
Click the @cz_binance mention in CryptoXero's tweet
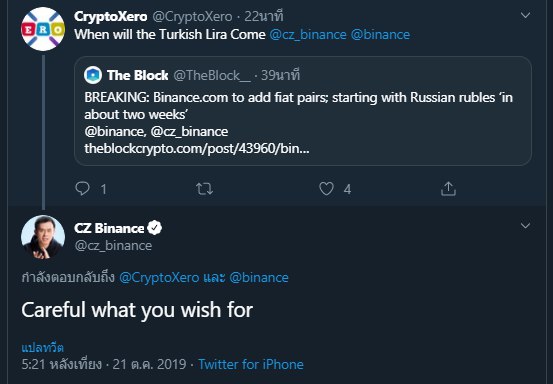308,35
